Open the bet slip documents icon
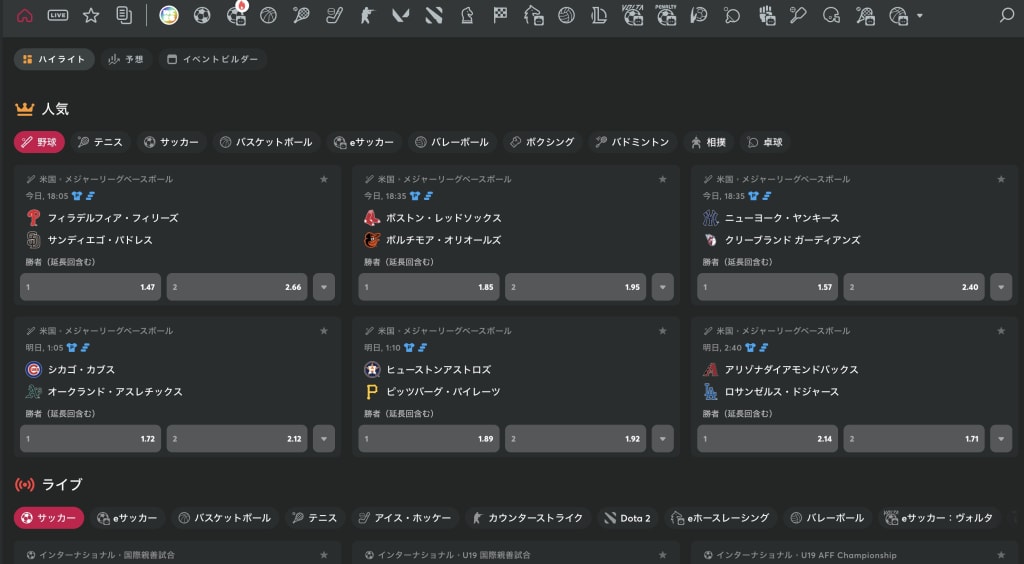 pyautogui.click(x=123, y=15)
